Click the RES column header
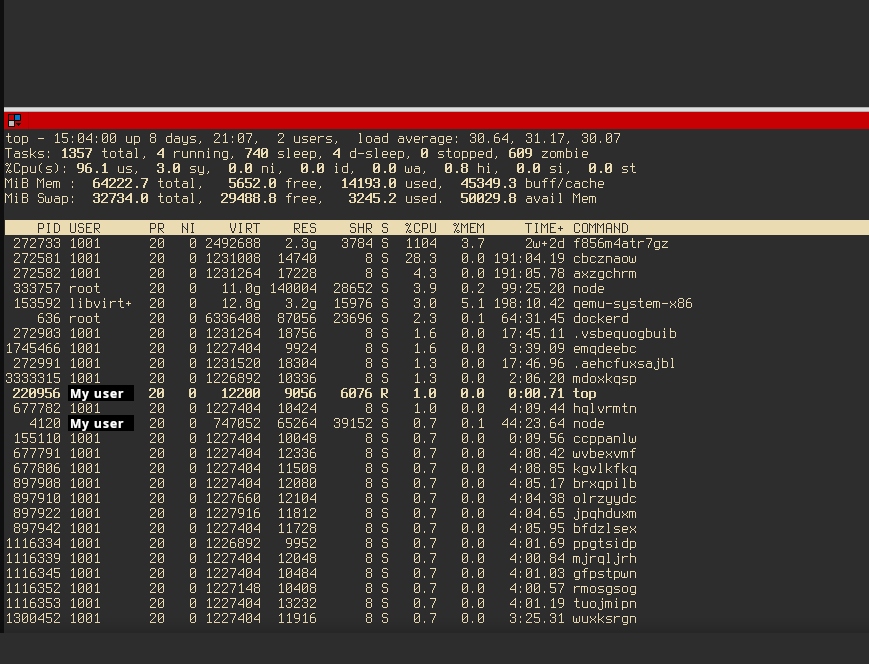Viewport: 869px width, 664px height. pos(305,228)
